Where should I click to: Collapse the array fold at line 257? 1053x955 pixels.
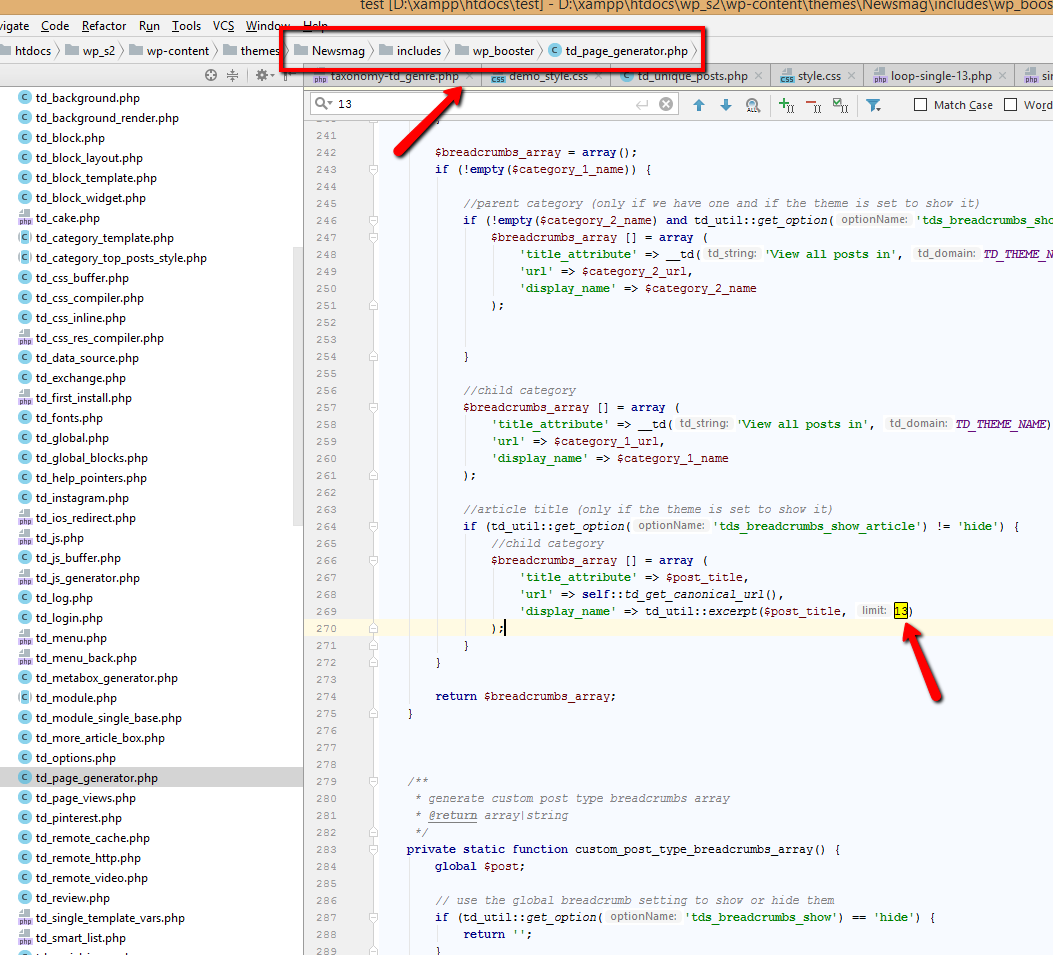point(373,408)
